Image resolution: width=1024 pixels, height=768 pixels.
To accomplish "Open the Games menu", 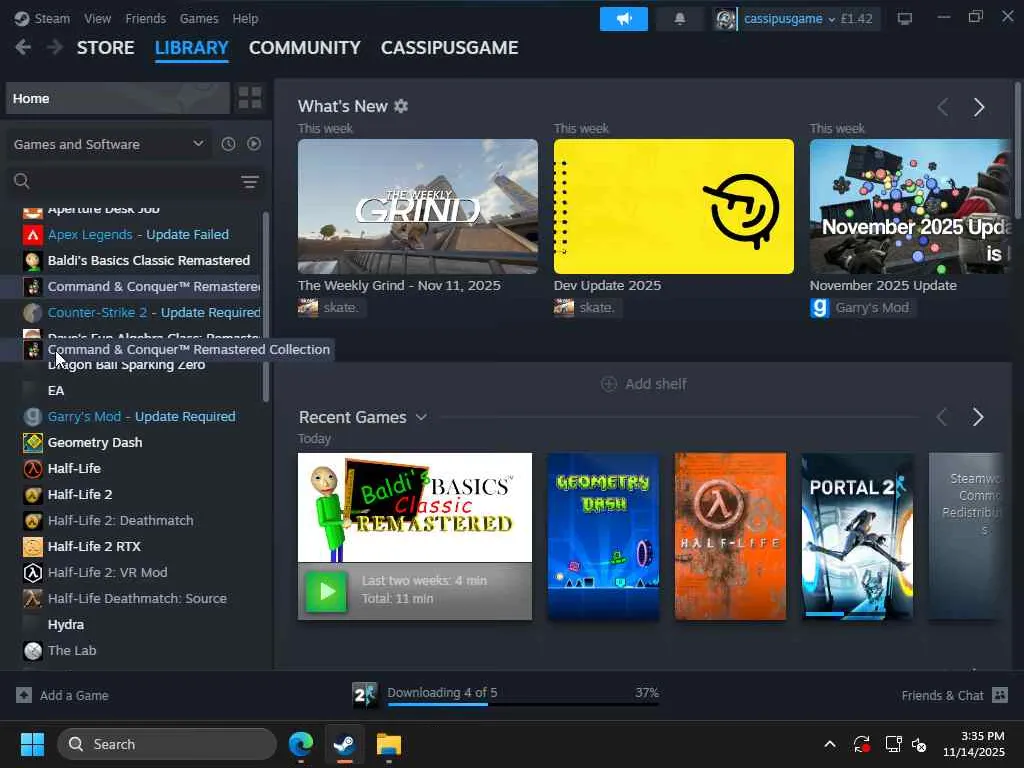I will (x=199, y=19).
